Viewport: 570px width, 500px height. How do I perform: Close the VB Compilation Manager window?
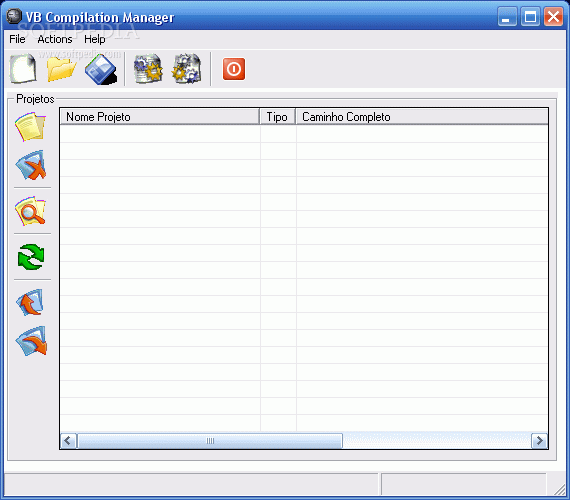pyautogui.click(x=553, y=17)
